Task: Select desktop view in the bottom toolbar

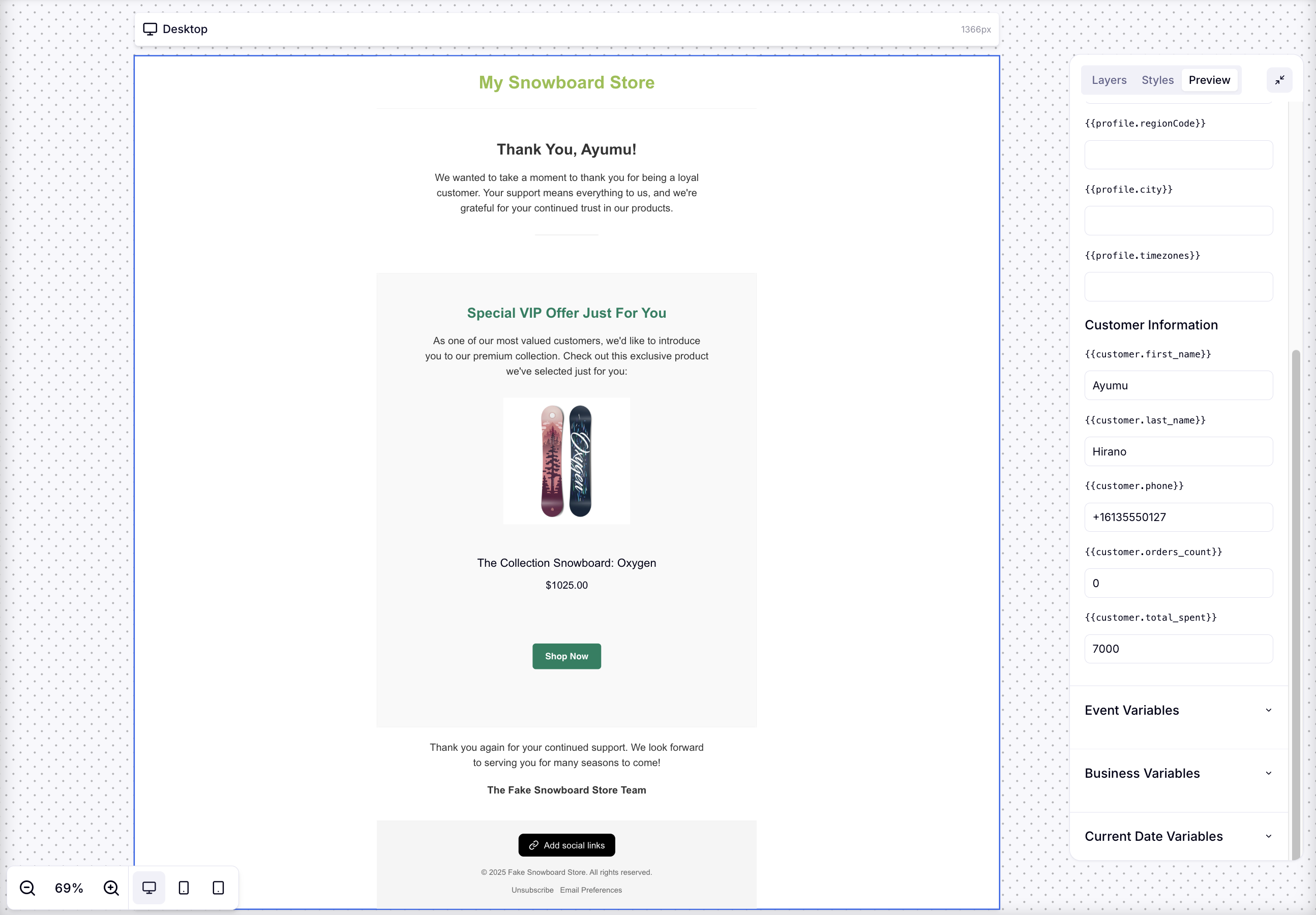Action: click(149, 888)
